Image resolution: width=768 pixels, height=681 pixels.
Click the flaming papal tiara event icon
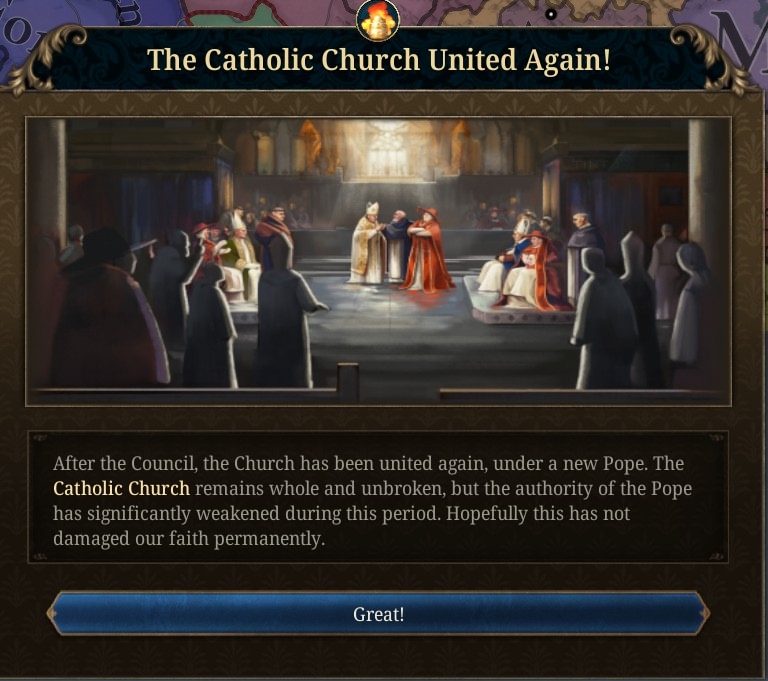(x=378, y=20)
